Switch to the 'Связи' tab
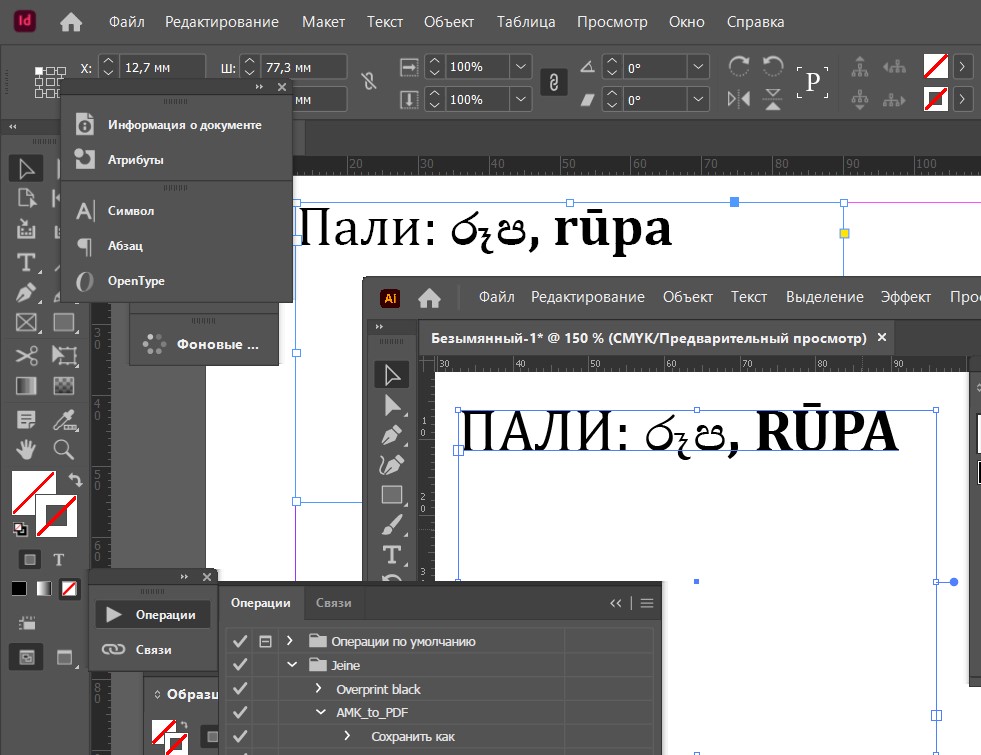981x755 pixels. (x=333, y=603)
